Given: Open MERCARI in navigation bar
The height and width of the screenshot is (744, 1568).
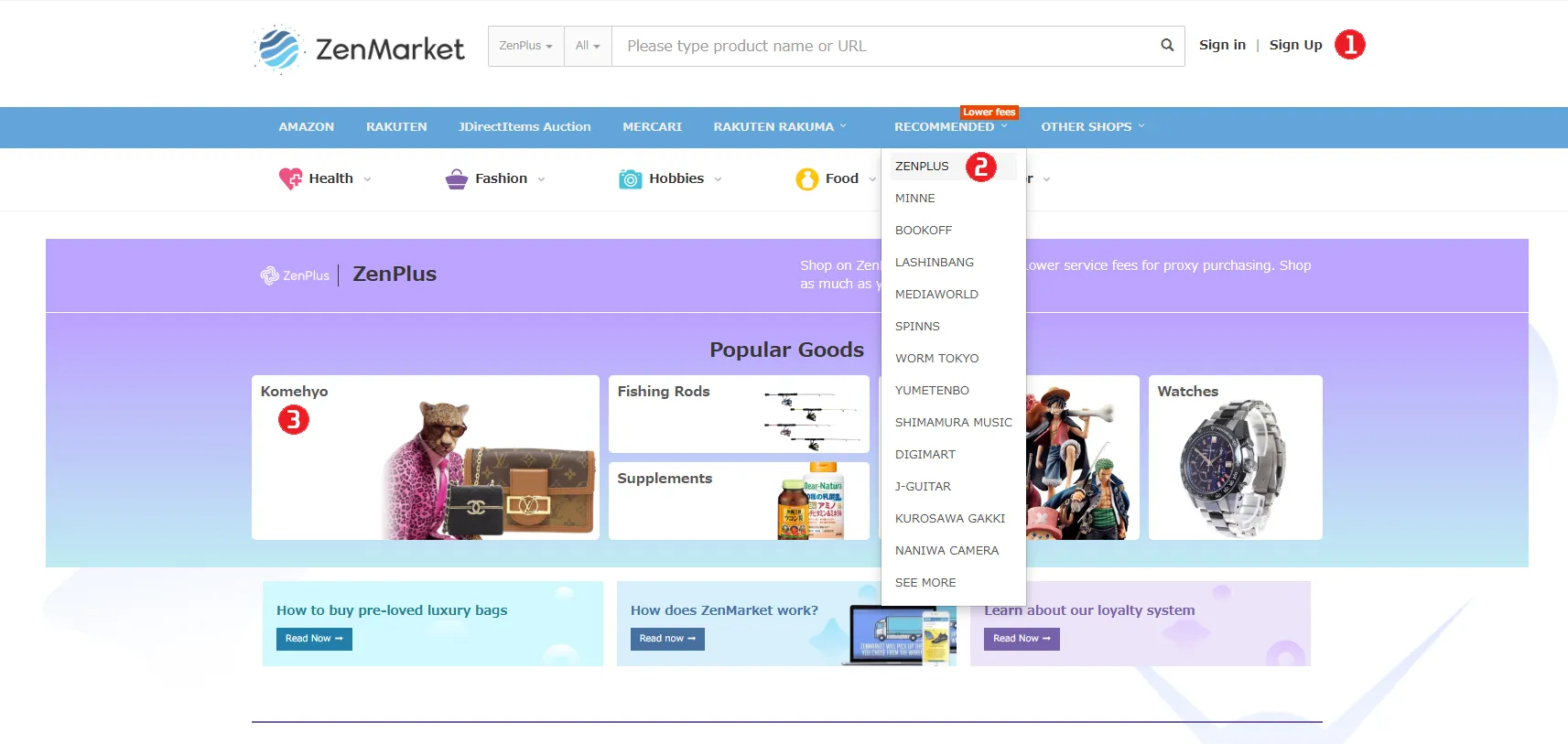Looking at the screenshot, I should click(x=653, y=127).
